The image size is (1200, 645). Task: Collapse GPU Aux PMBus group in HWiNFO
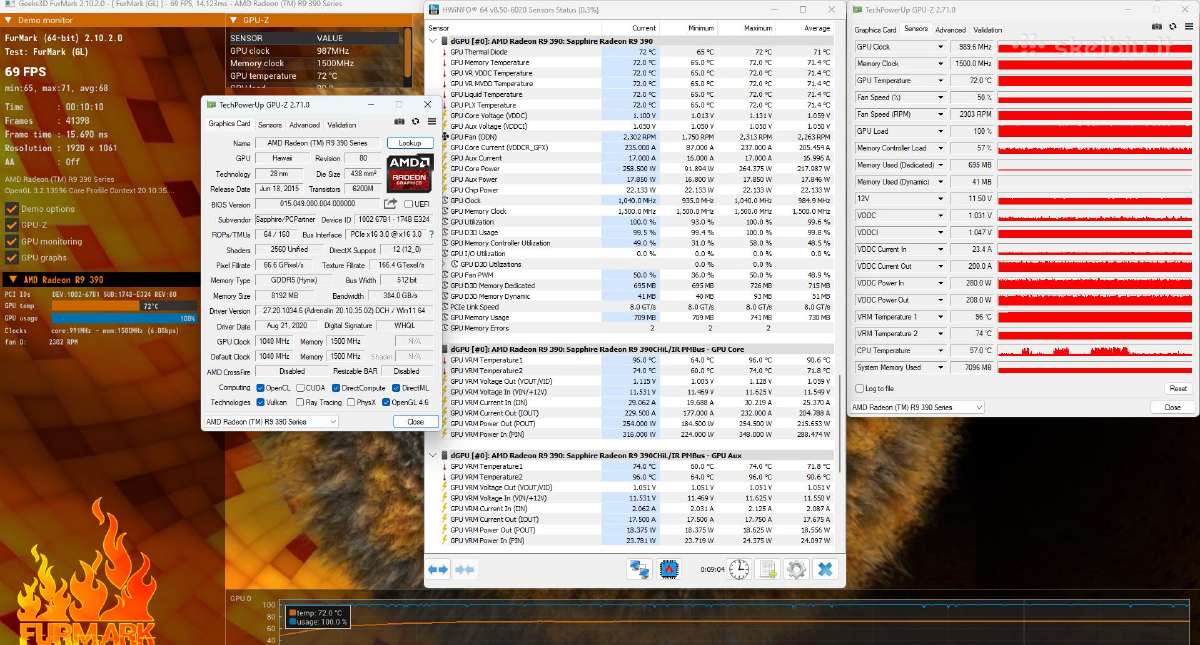click(x=433, y=456)
